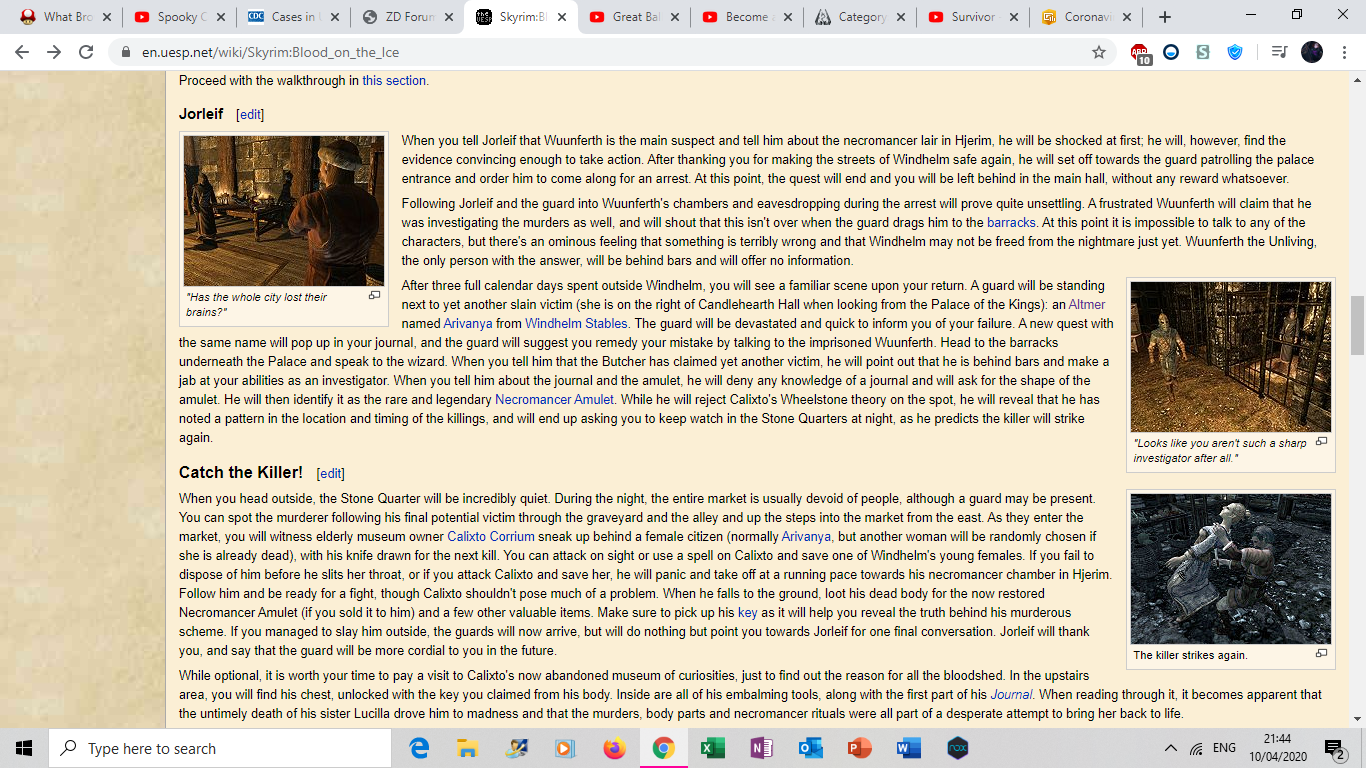Open Outlook from the taskbar
Image resolution: width=1366 pixels, height=768 pixels.
(x=810, y=748)
